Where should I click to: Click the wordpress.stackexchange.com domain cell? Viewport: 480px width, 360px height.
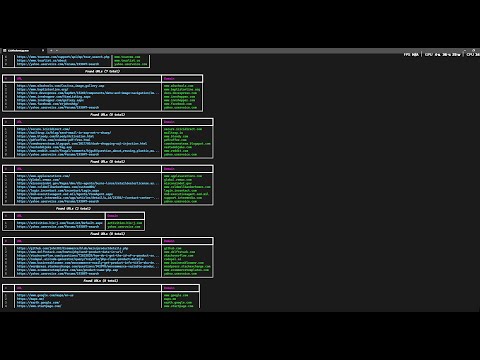tap(187, 266)
